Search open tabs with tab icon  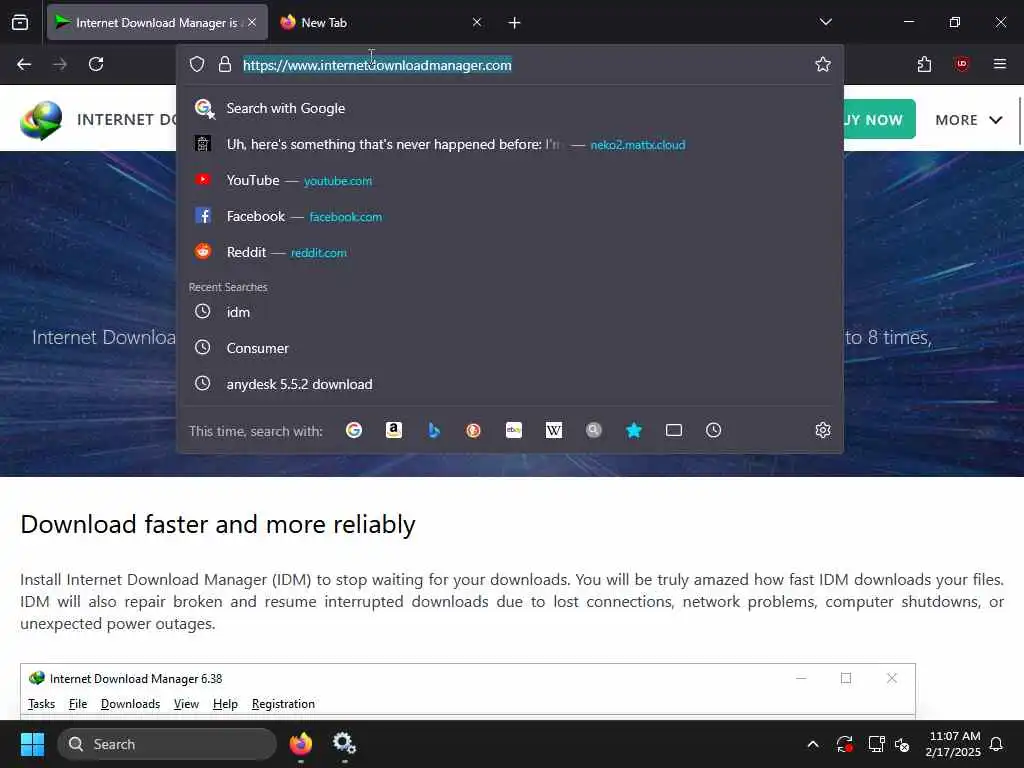point(674,430)
